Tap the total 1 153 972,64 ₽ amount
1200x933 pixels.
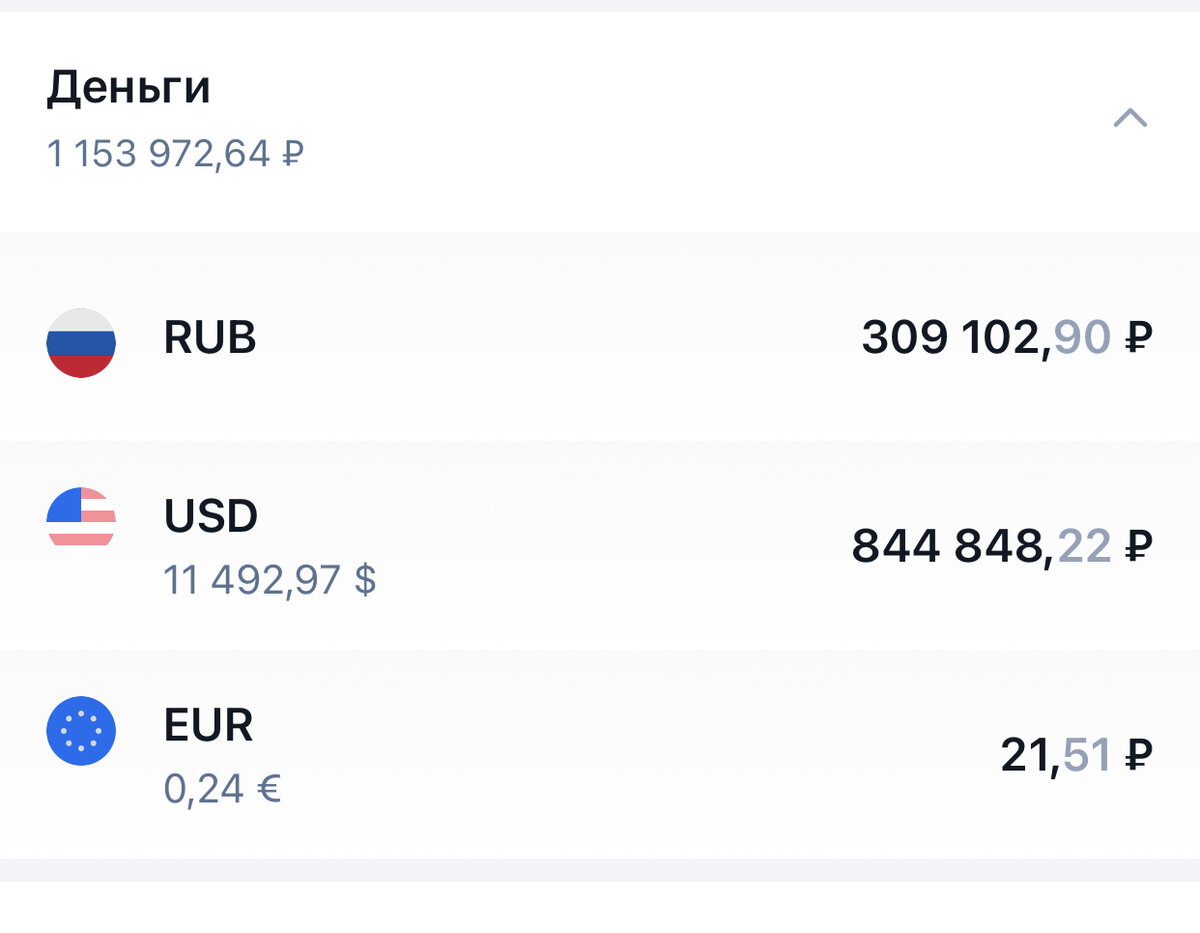coord(175,154)
